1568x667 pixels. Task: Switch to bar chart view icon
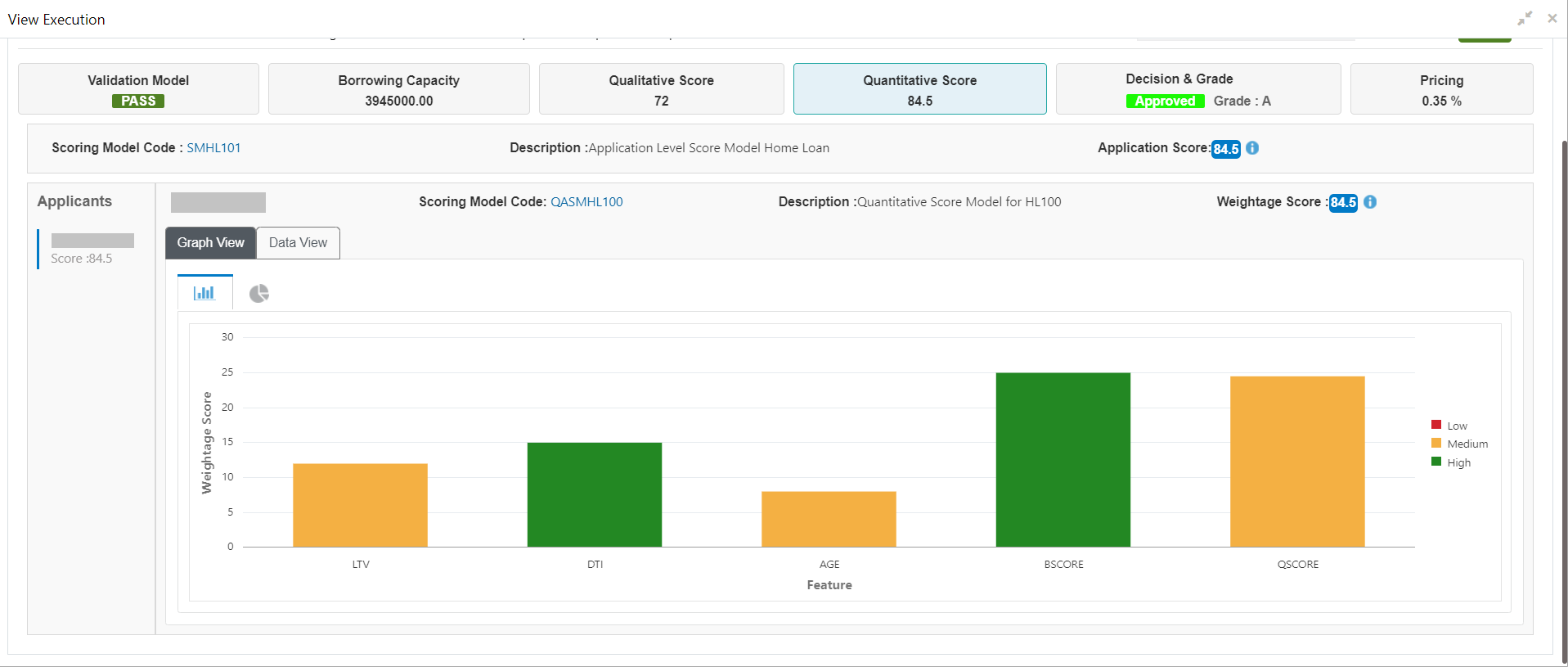[204, 293]
